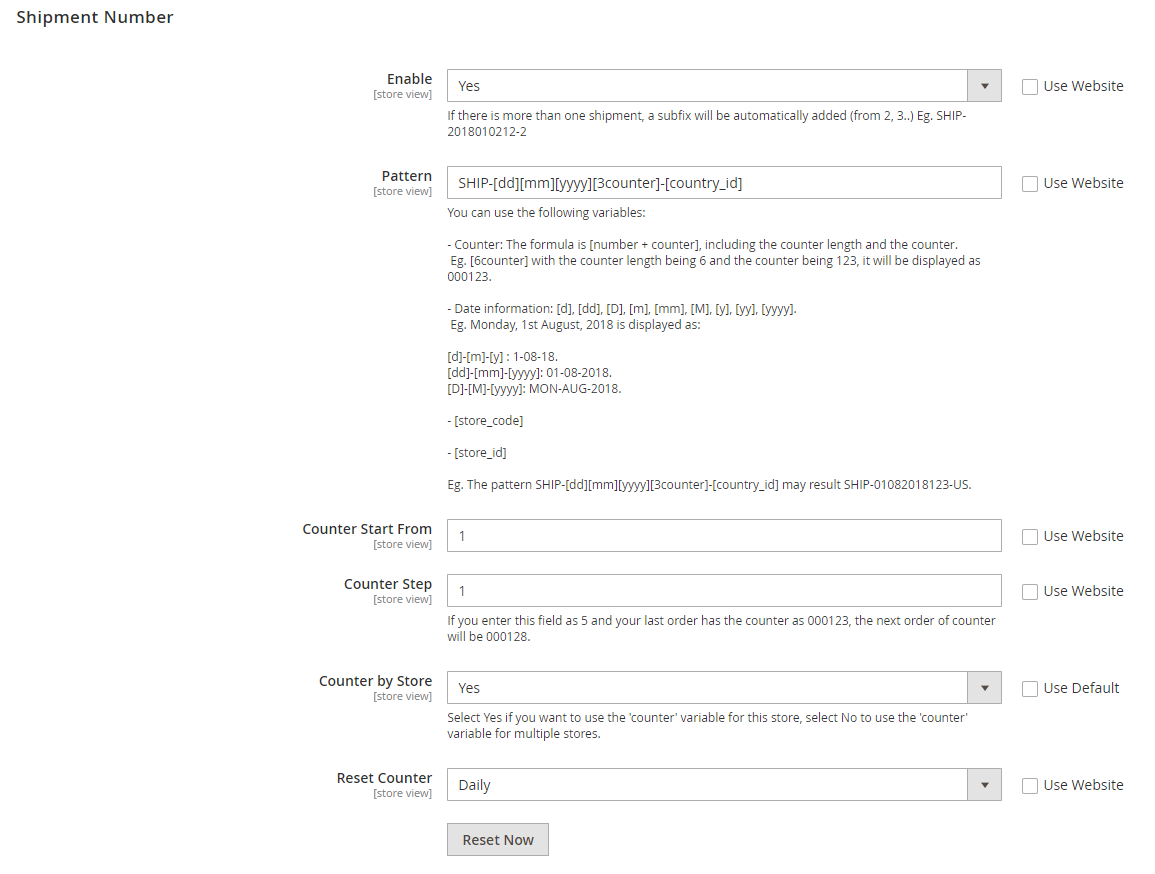Viewport: 1155px width, 874px height.
Task: Enable Use Website for Counter Start From
Action: pyautogui.click(x=1030, y=537)
